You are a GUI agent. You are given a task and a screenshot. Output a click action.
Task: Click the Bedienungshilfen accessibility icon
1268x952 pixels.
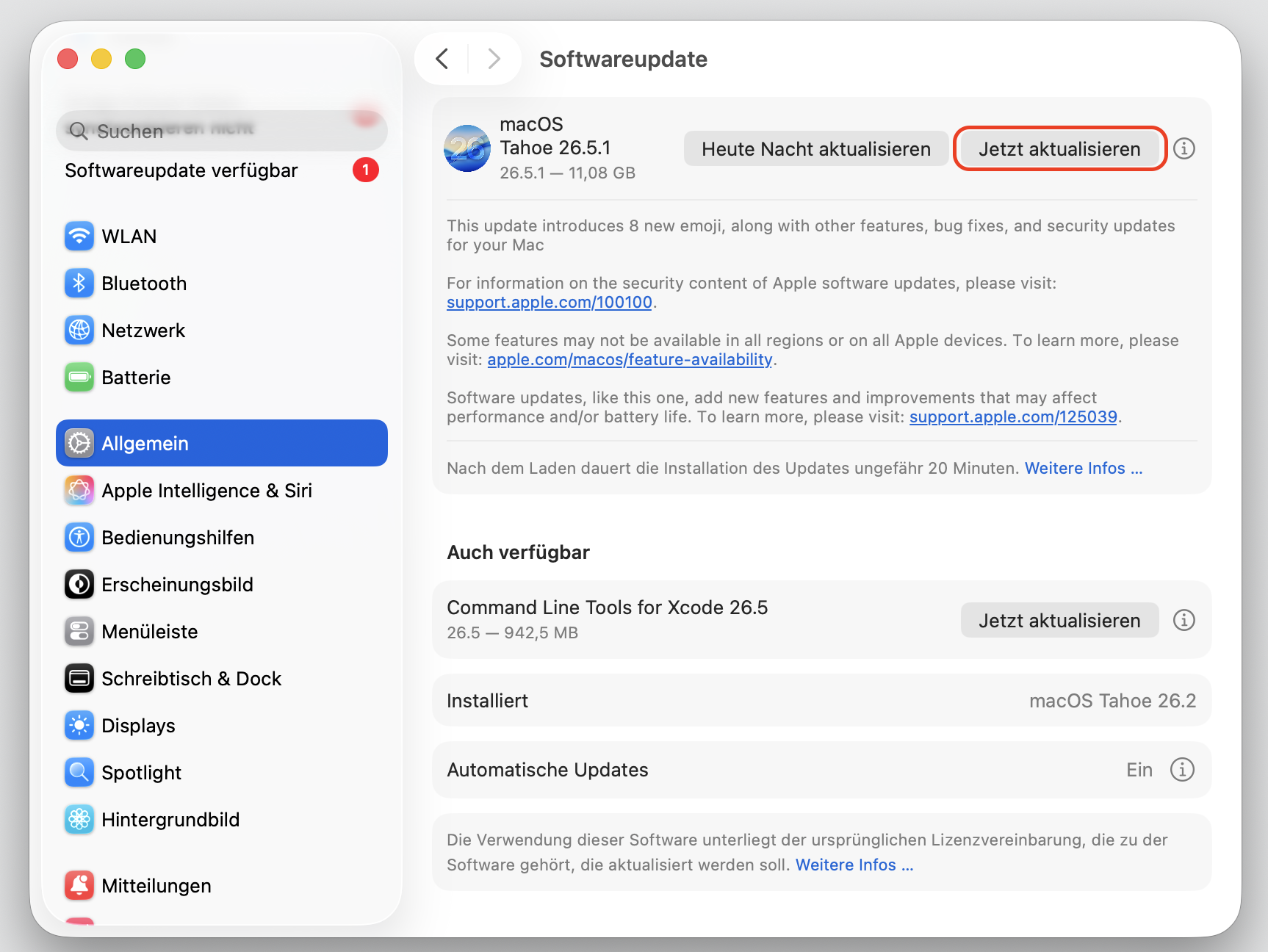point(79,538)
